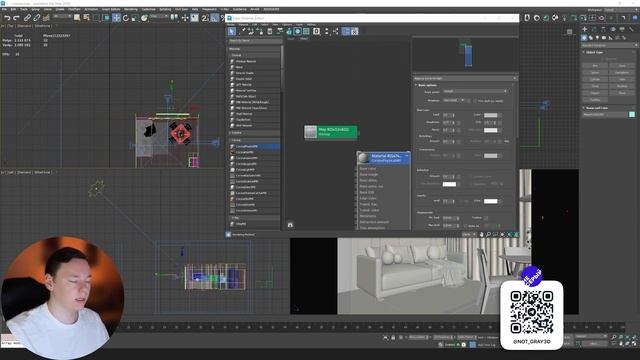This screenshot has height=360, width=640.
Task: Click the Torus button in Object Type
Action: [x=595, y=86]
